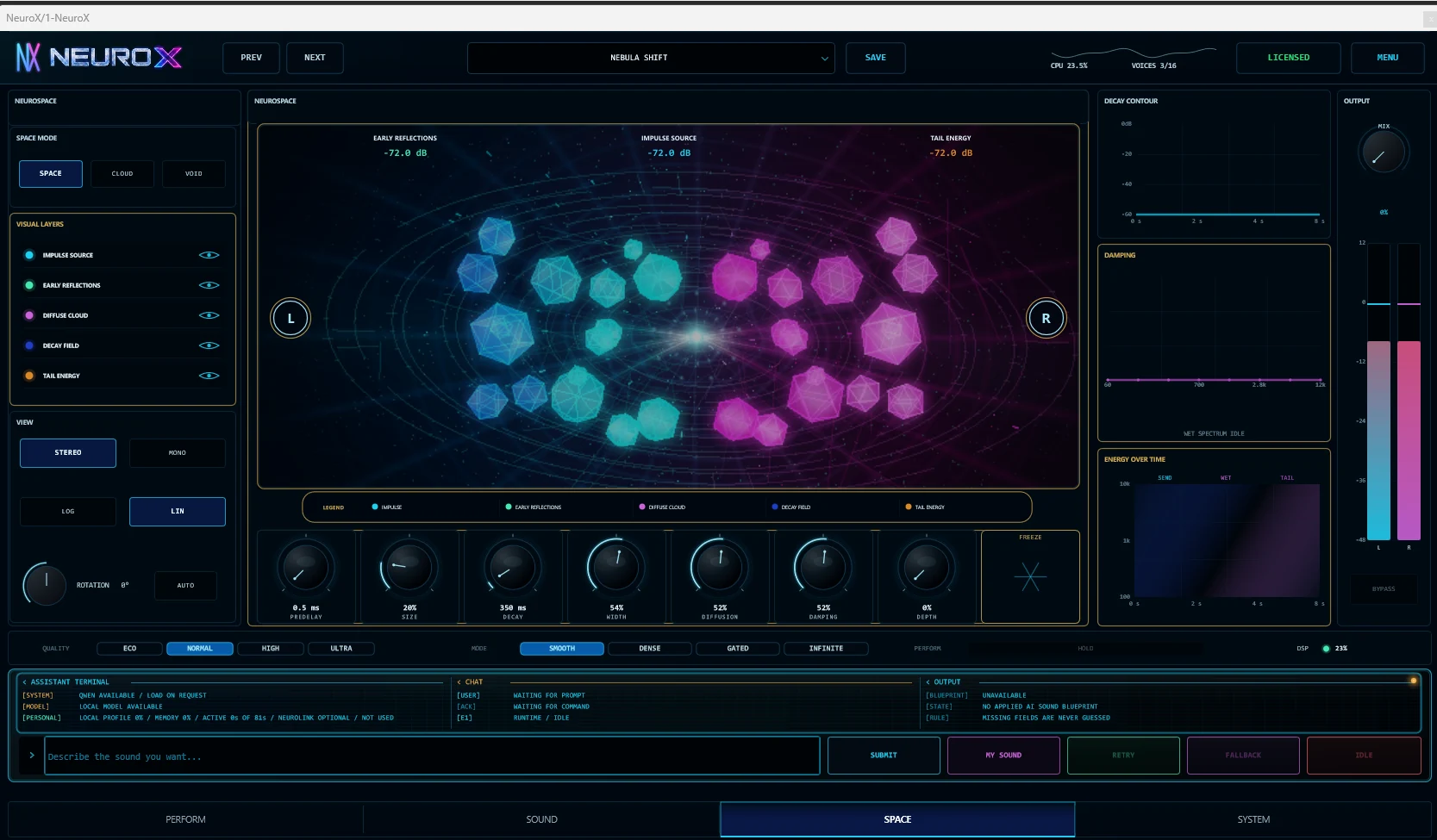Click the prompt arrow icon beside input

click(32, 756)
